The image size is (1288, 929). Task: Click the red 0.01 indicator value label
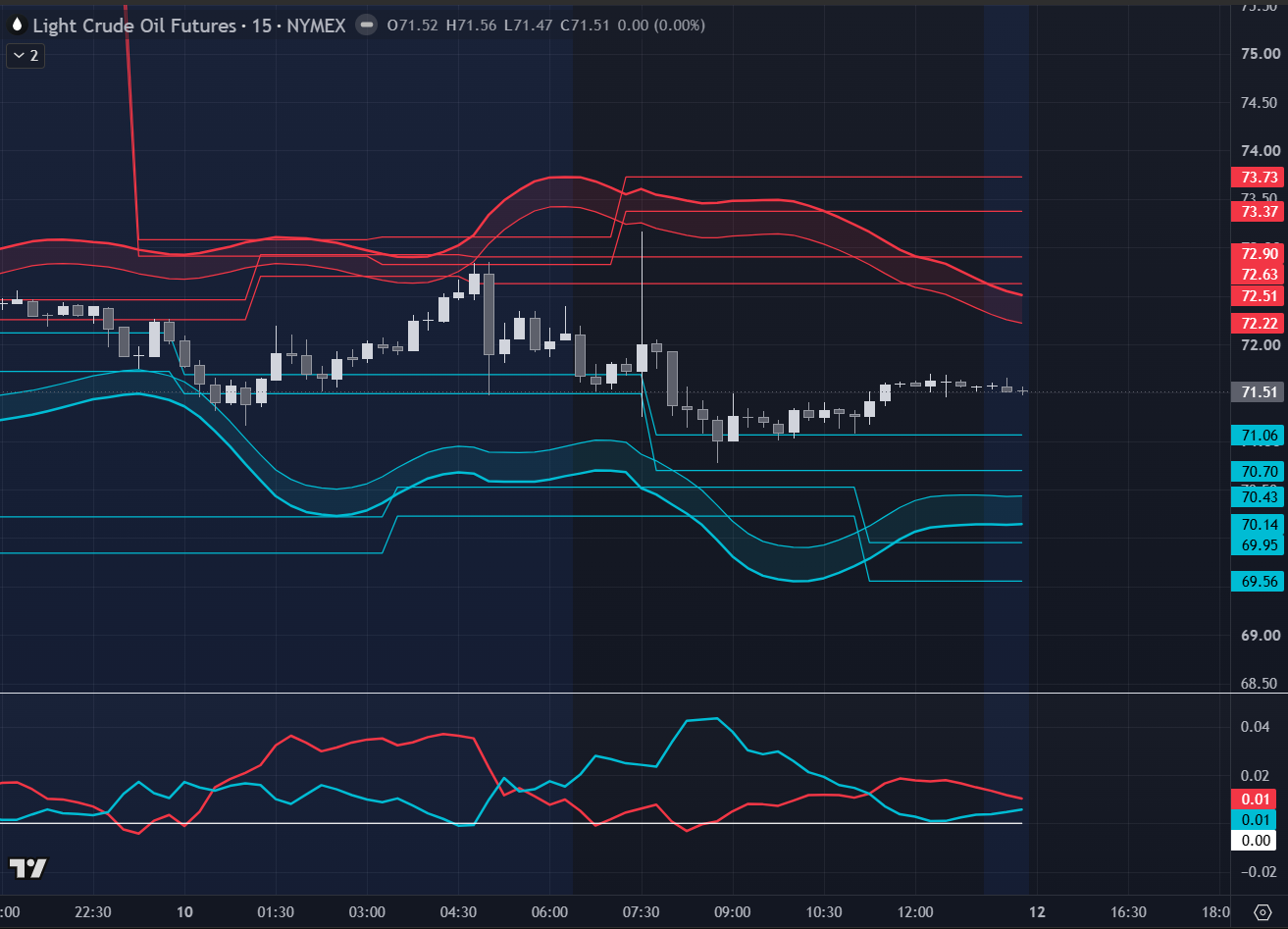1255,799
